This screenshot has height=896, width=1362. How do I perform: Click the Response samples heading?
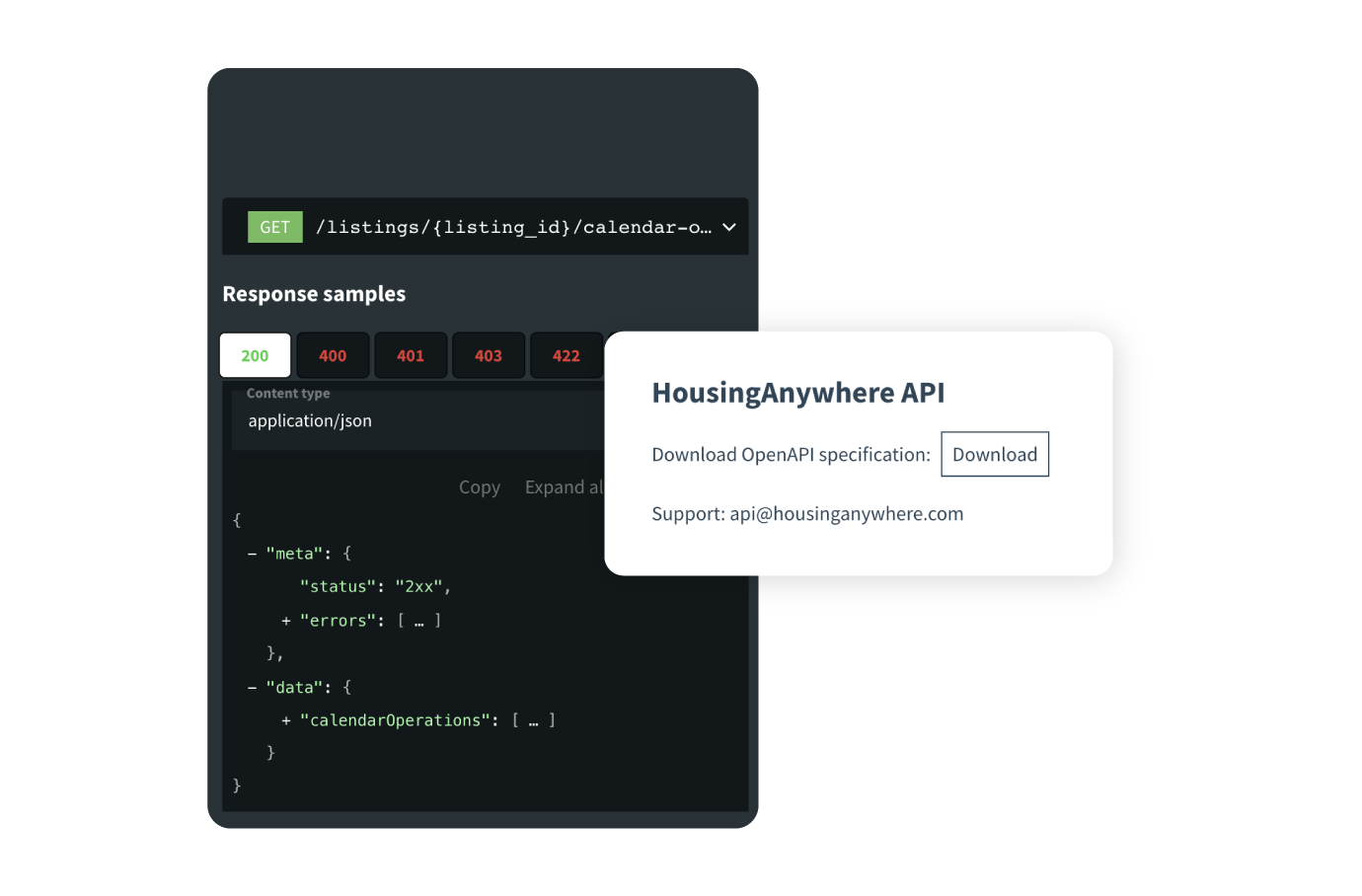(314, 294)
